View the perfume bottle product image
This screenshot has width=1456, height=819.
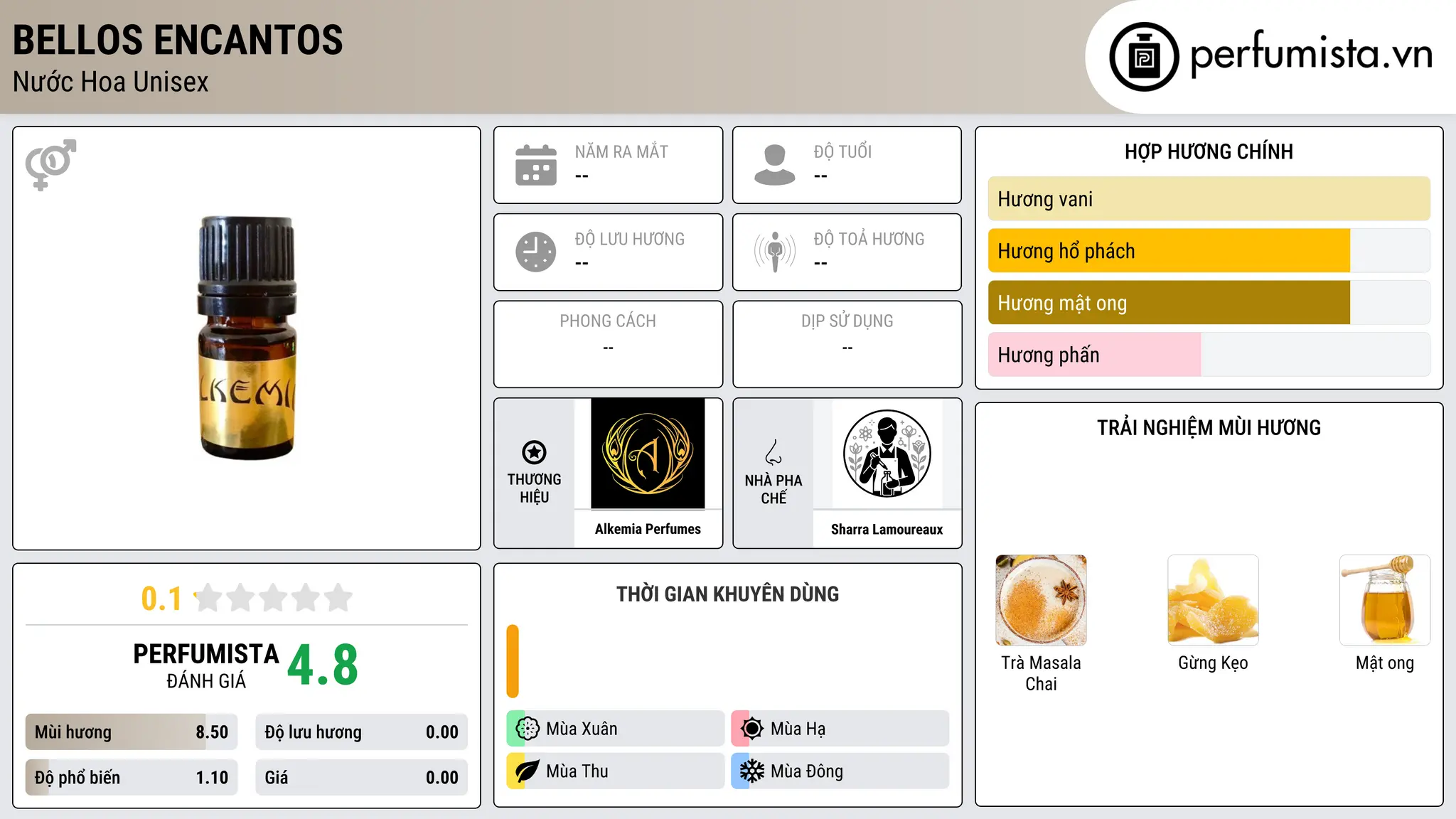click(x=246, y=338)
